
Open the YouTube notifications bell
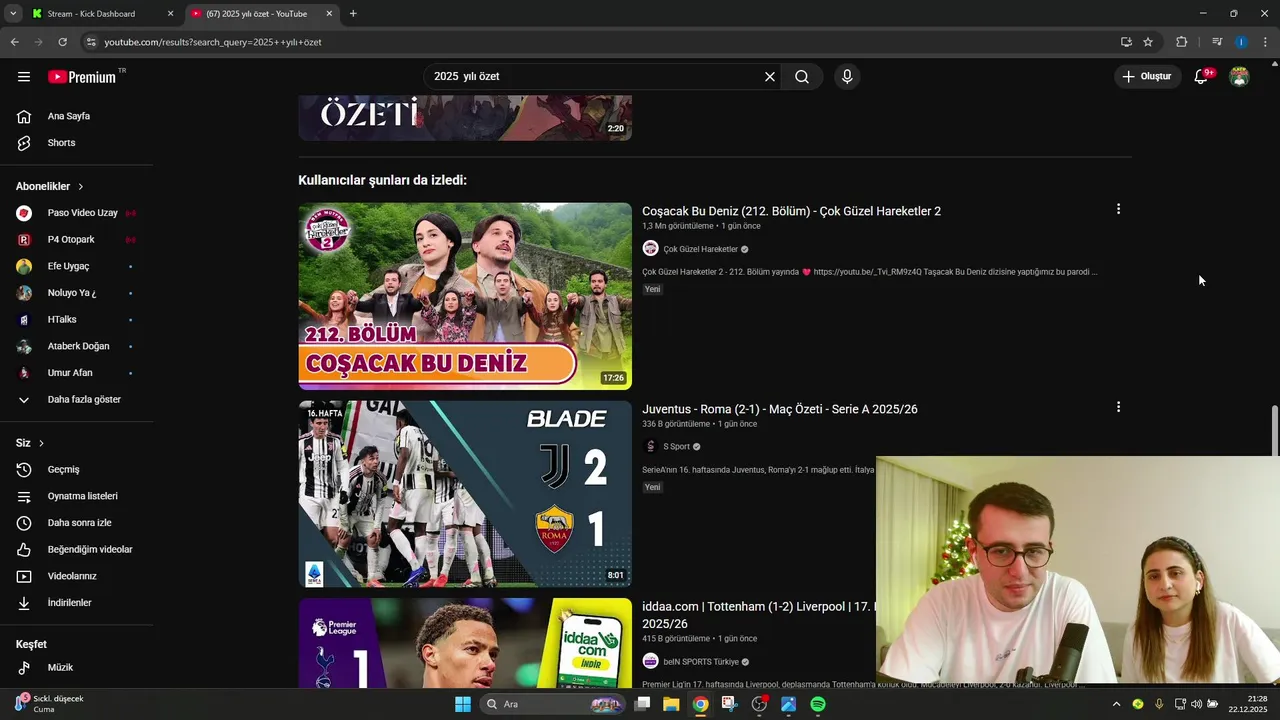click(x=1201, y=77)
